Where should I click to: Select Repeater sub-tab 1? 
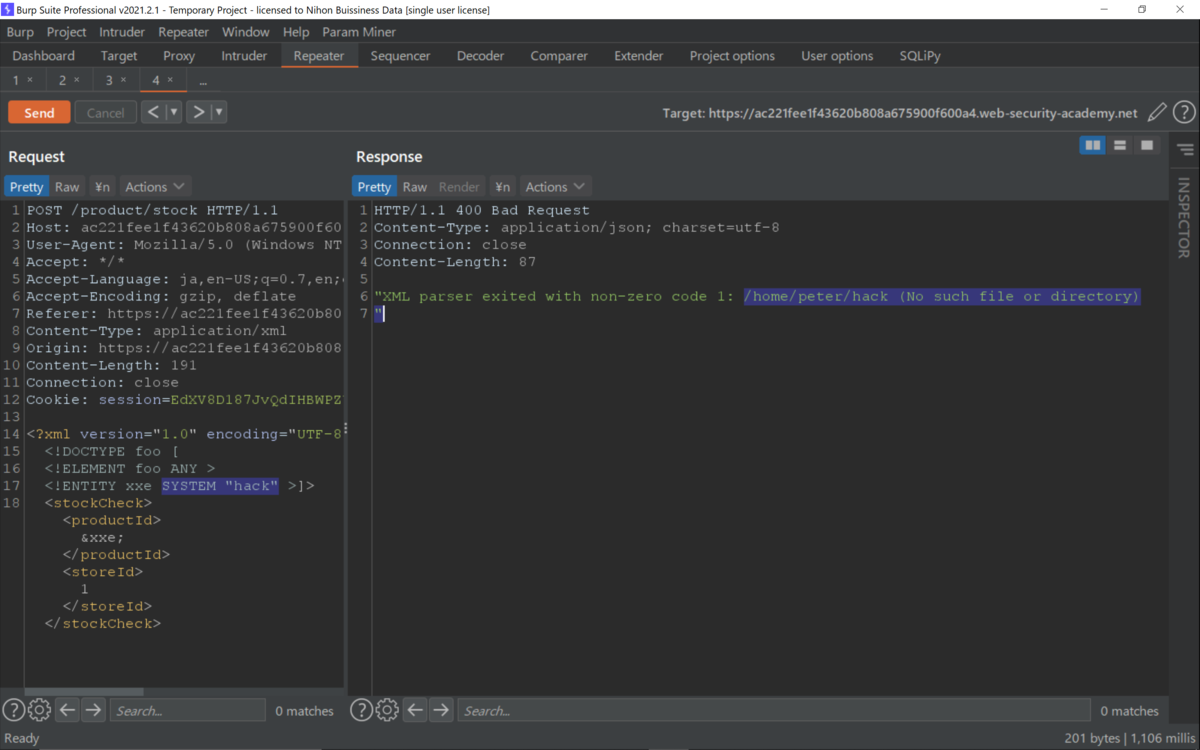(16, 80)
